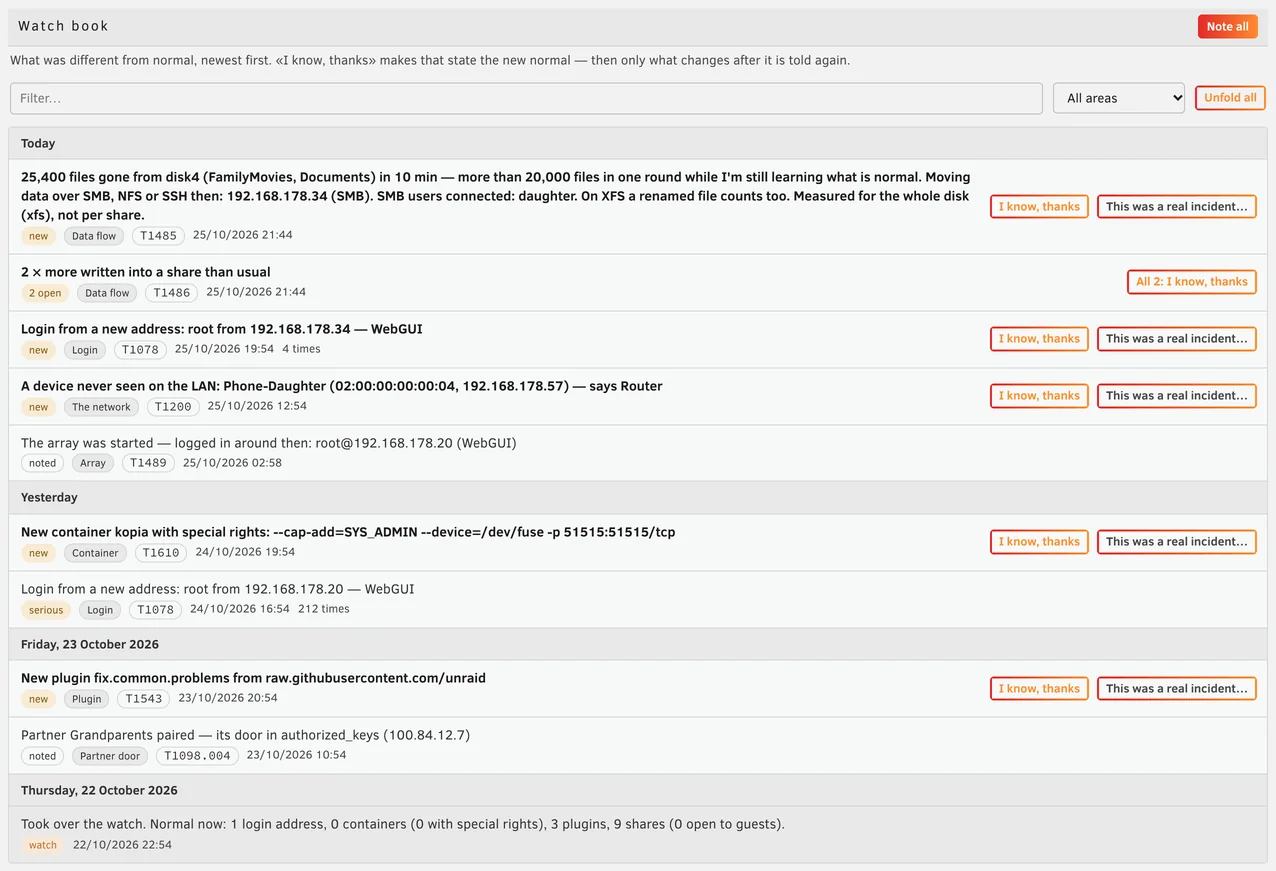Image resolution: width=1276 pixels, height=871 pixels.
Task: Click the T1200 technique tag
Action: (x=173, y=407)
